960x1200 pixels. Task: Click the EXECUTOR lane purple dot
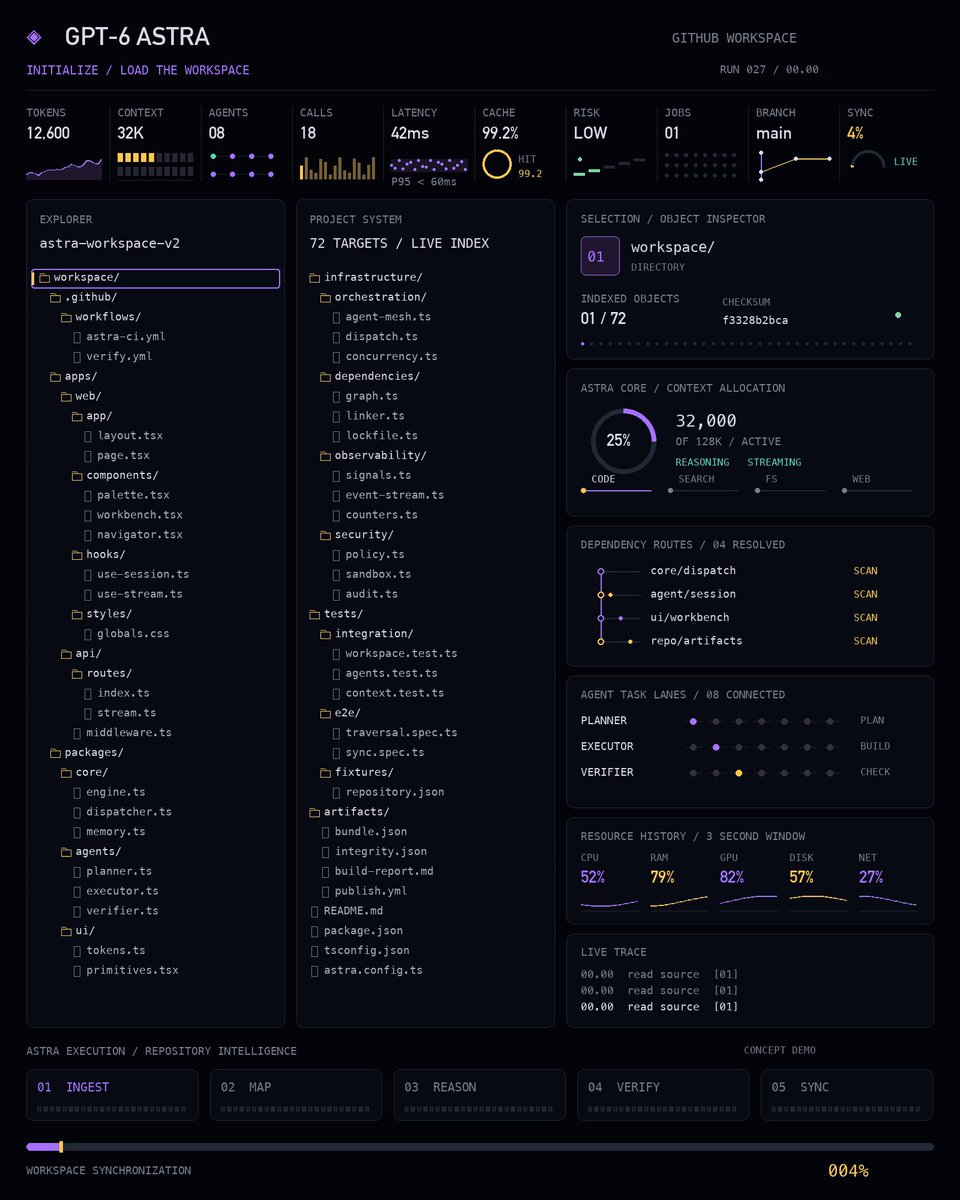coord(716,747)
